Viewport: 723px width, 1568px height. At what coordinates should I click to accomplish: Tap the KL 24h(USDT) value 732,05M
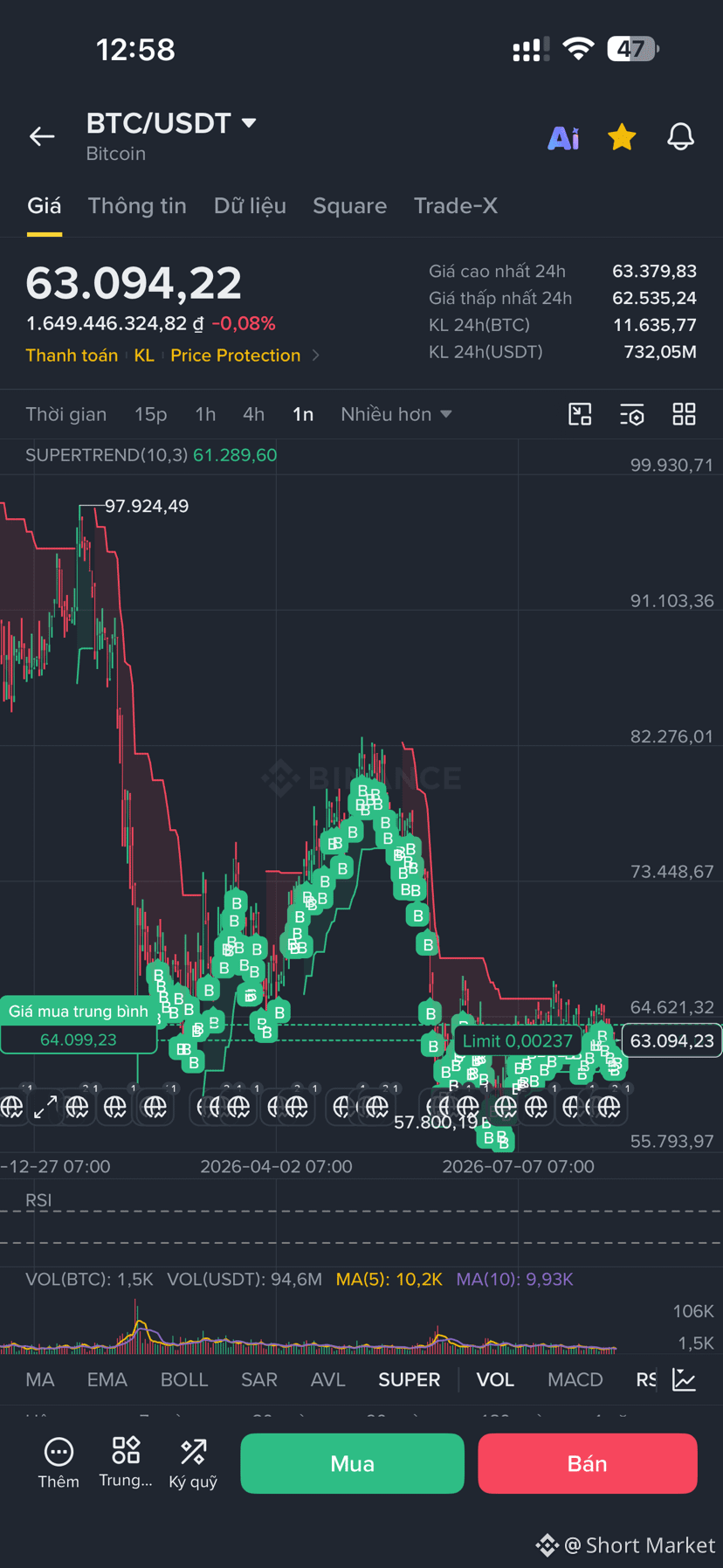[660, 352]
